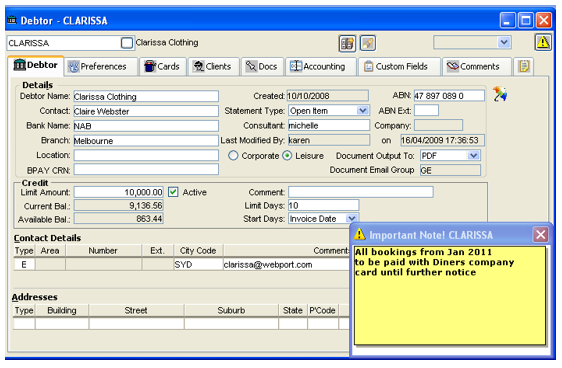The width and height of the screenshot is (562, 368).
Task: Click the Limit Days field
Action: [323, 205]
